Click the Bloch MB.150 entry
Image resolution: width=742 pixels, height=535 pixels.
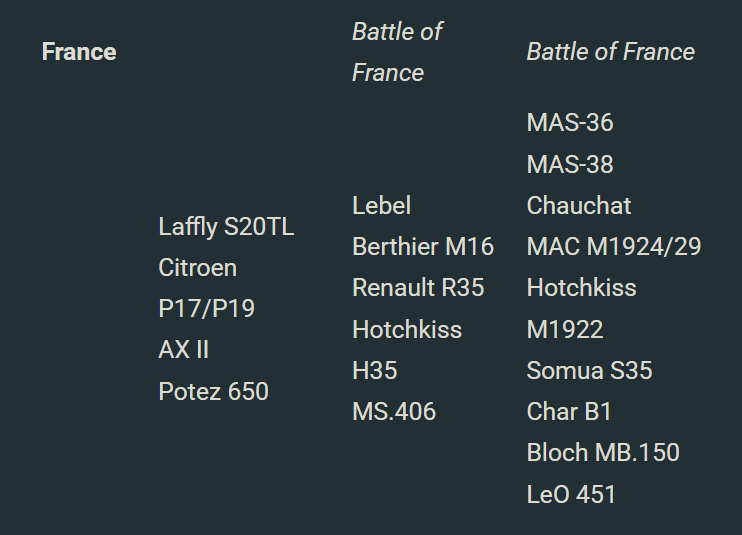(603, 452)
